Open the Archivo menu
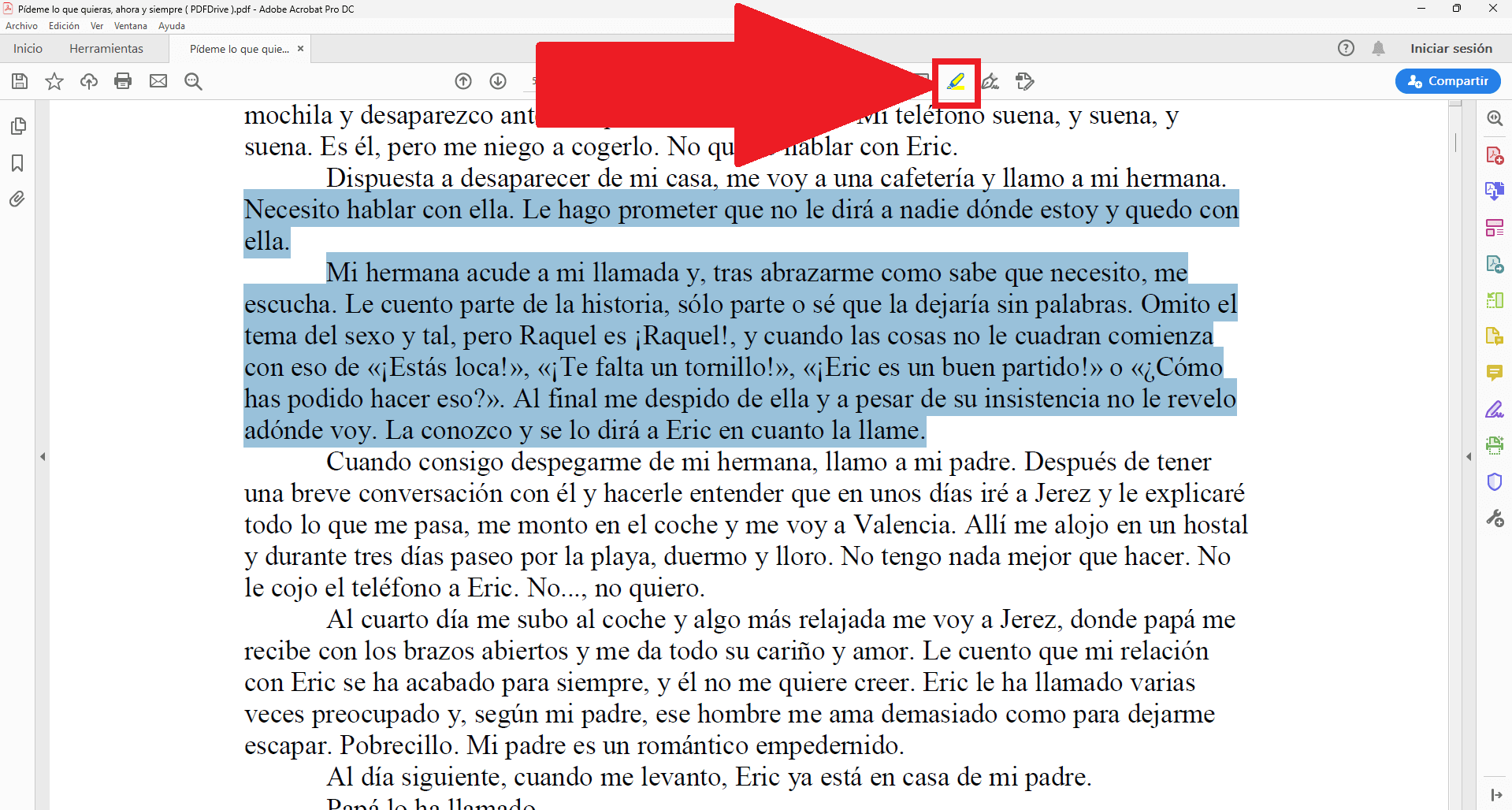 pyautogui.click(x=21, y=26)
